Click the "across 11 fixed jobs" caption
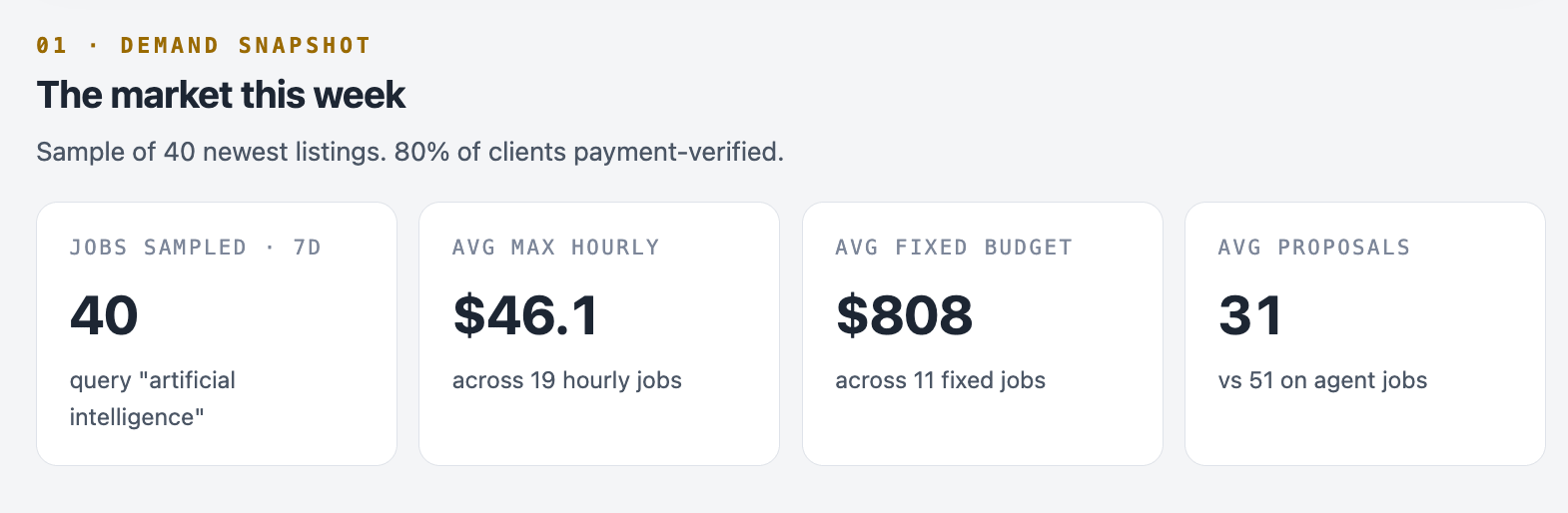Image resolution: width=1568 pixels, height=513 pixels. pos(941,380)
